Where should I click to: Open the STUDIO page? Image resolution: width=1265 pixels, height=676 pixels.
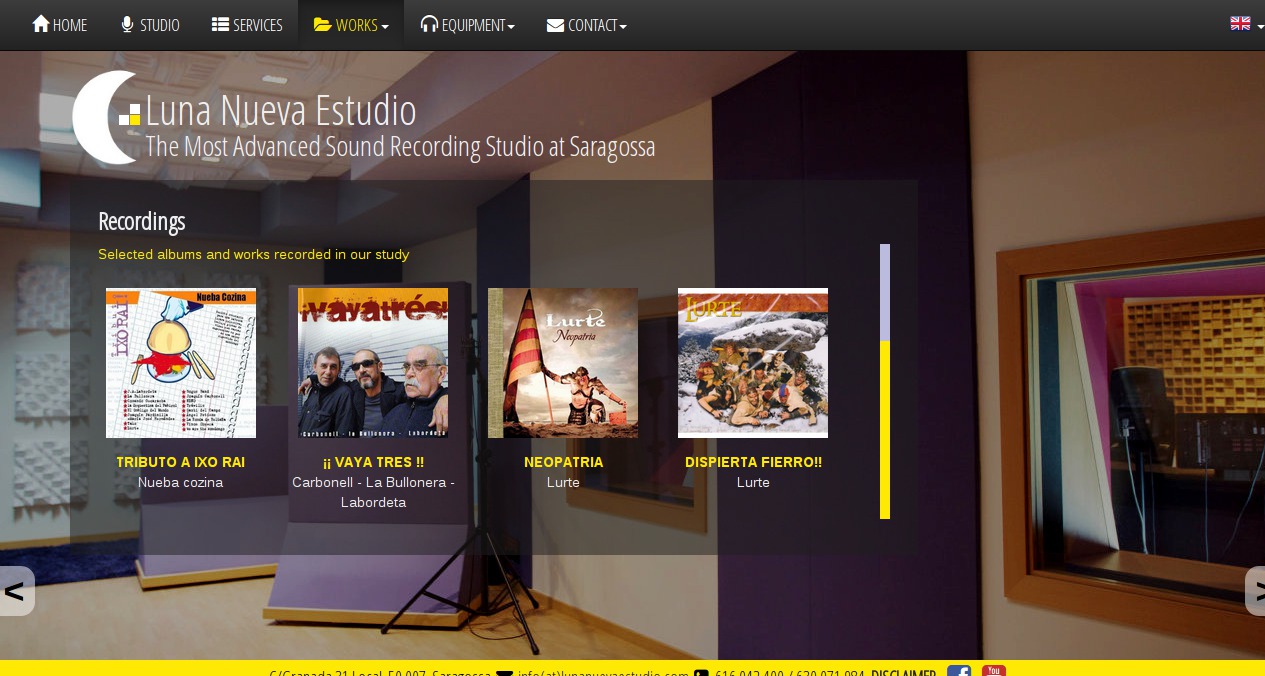pos(150,25)
